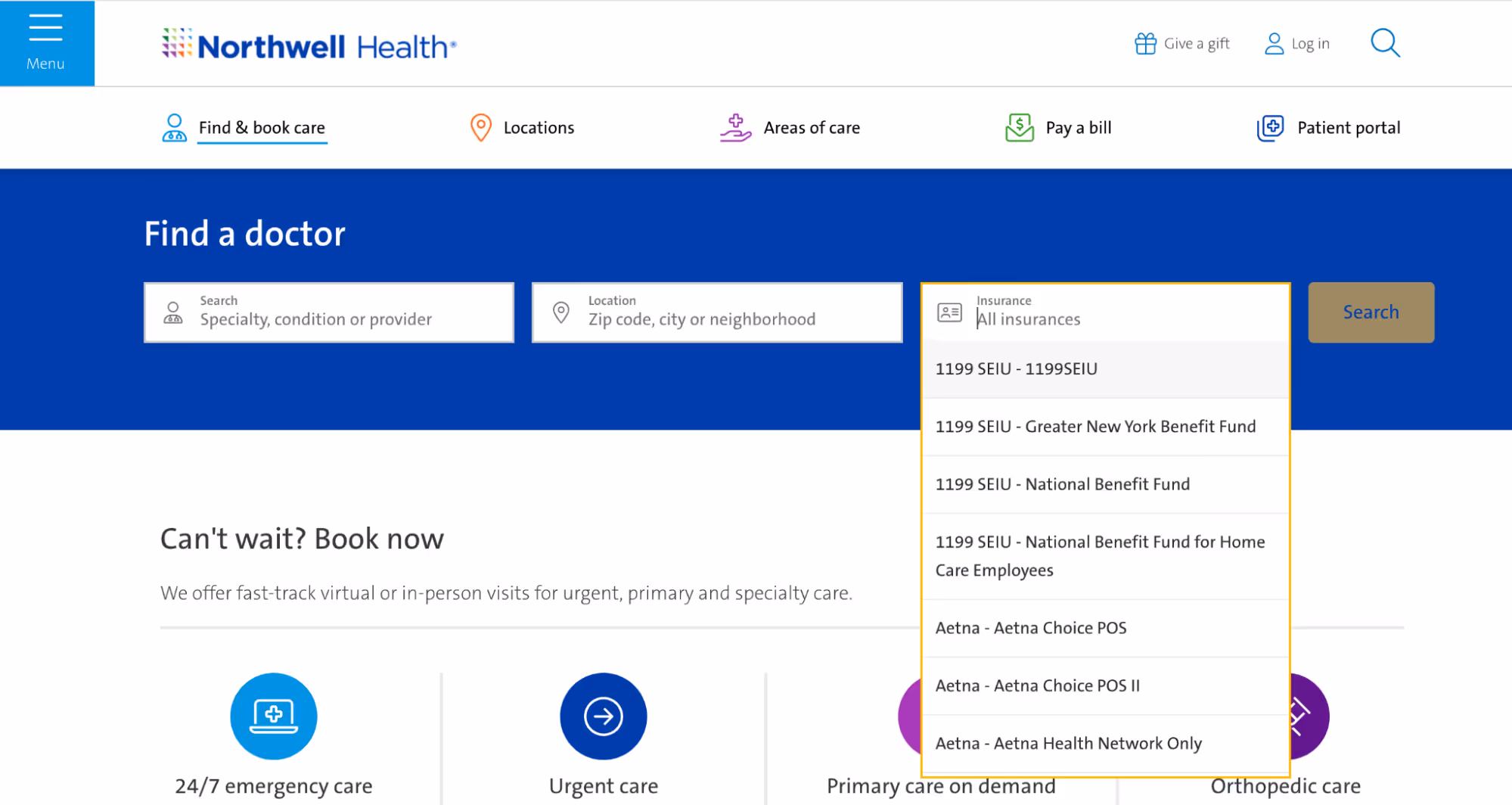Click the 24/7 emergency care laptop icon
Viewport: 1512px width, 805px height.
pos(273,716)
